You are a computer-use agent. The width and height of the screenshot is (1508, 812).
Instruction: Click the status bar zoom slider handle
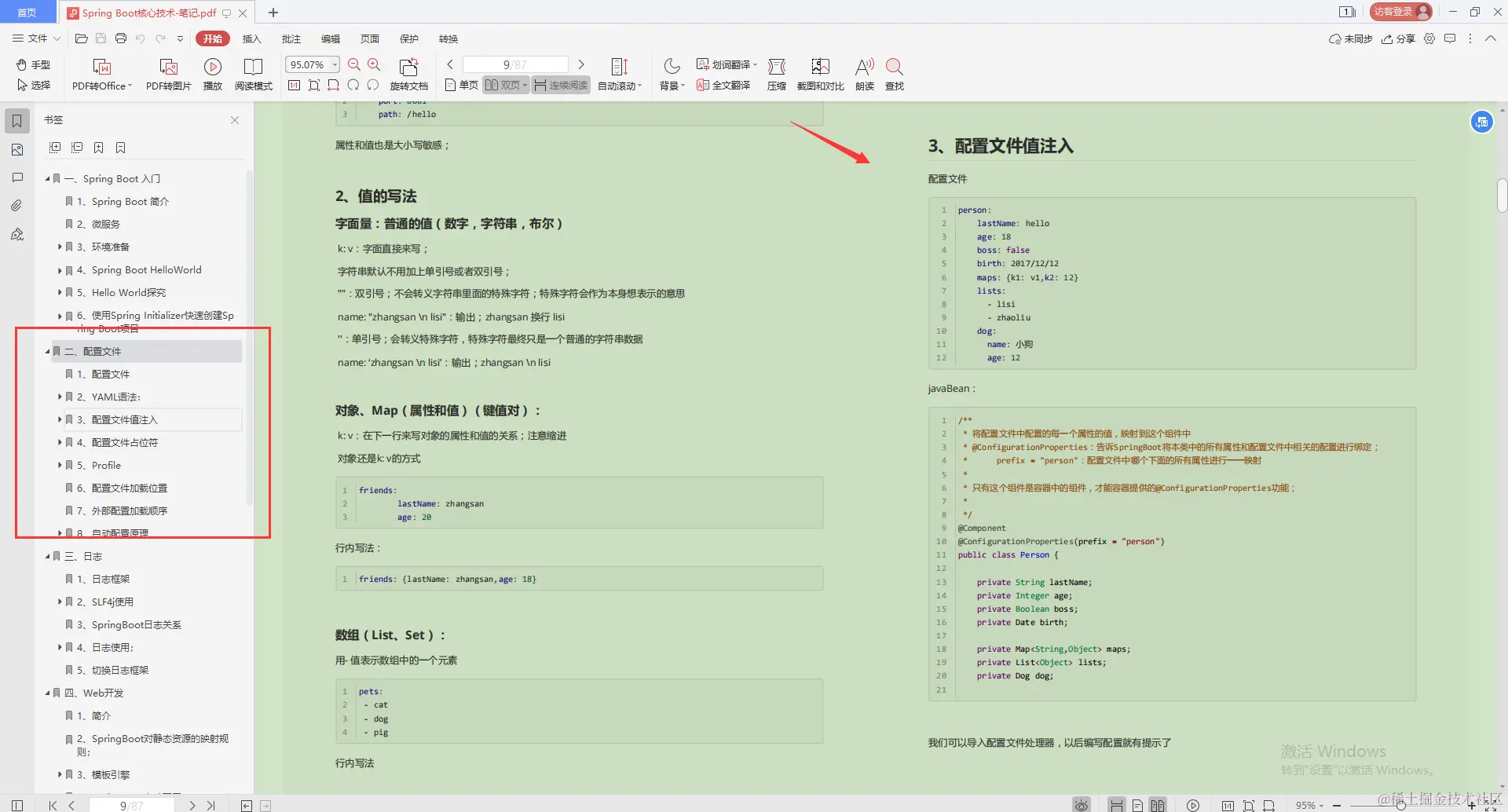1400,806
